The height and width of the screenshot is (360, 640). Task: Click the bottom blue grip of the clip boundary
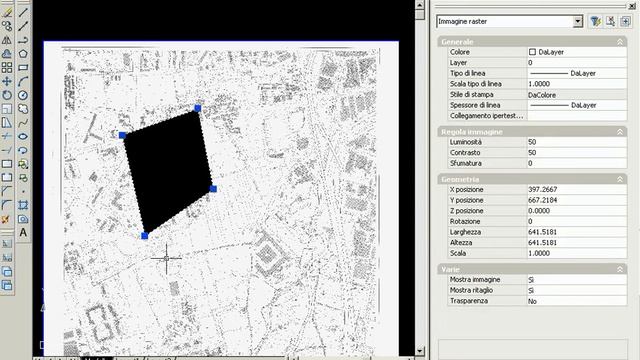coord(144,236)
